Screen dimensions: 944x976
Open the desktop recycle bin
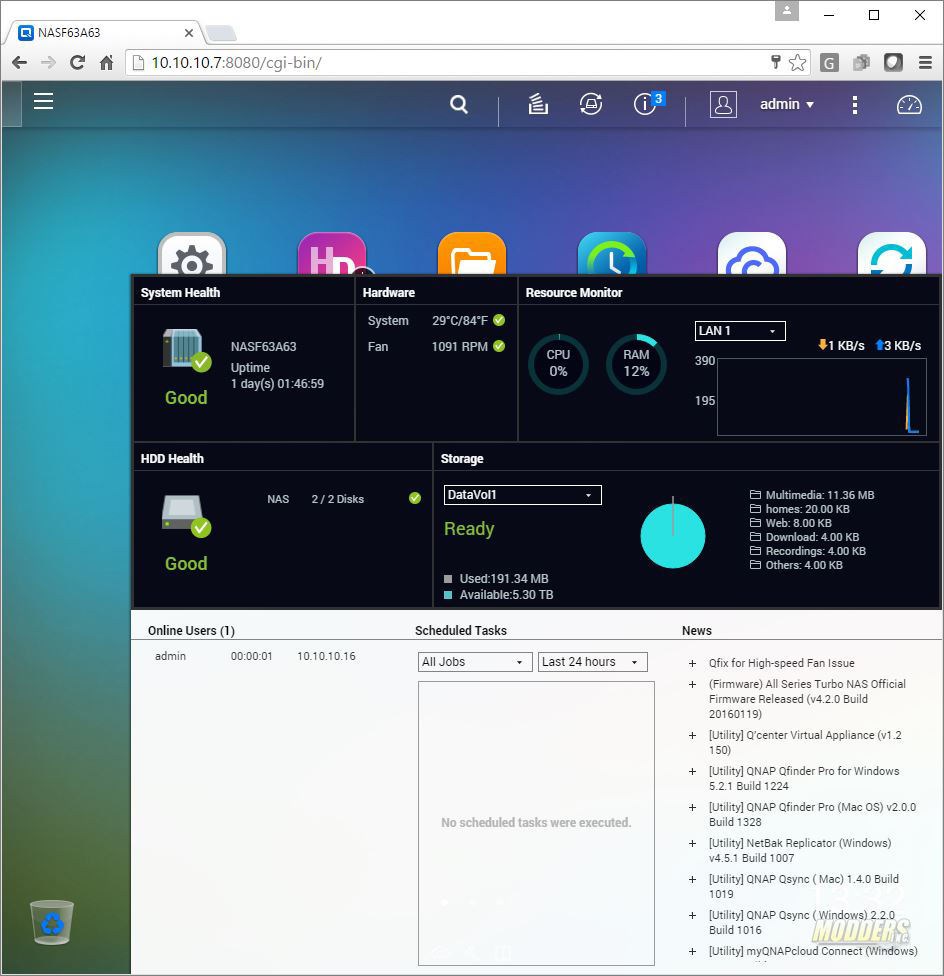(x=52, y=922)
